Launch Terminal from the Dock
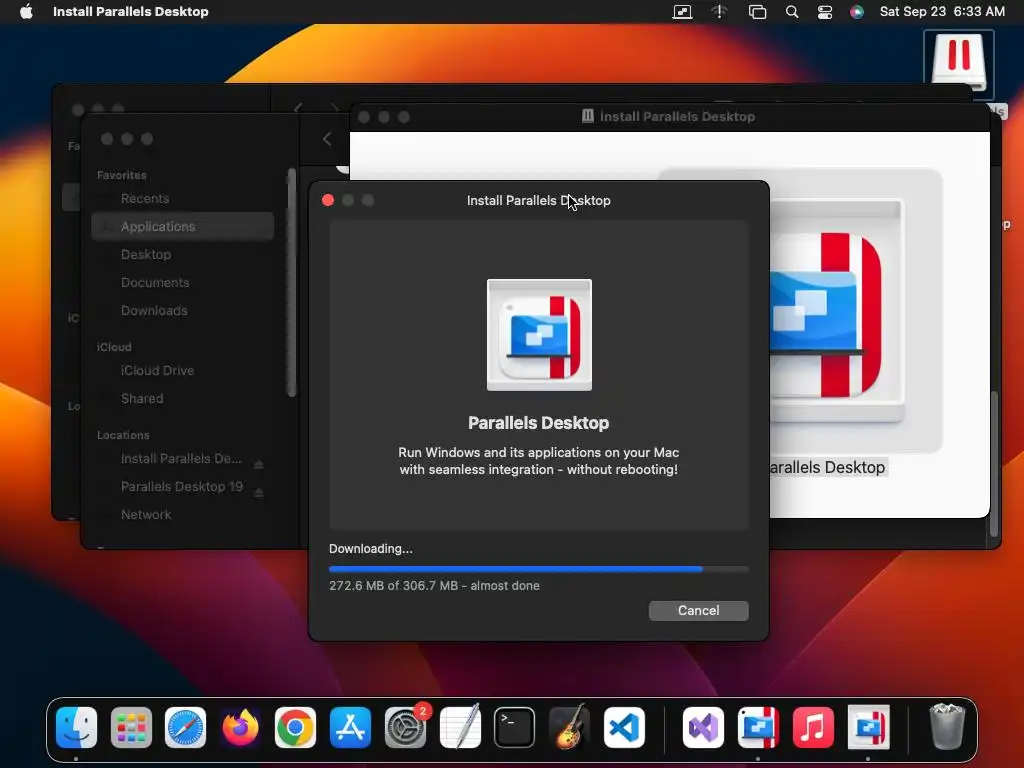This screenshot has height=768, width=1024. click(x=515, y=728)
